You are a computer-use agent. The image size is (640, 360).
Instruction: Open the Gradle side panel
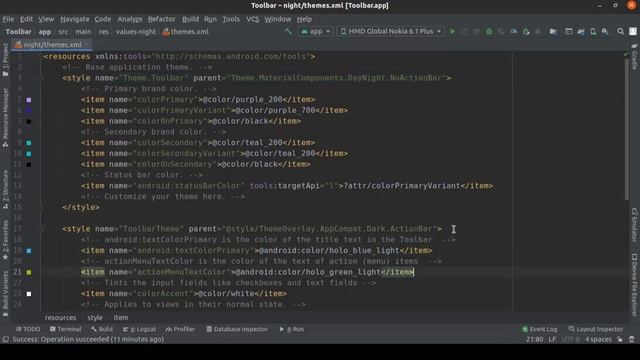635,57
